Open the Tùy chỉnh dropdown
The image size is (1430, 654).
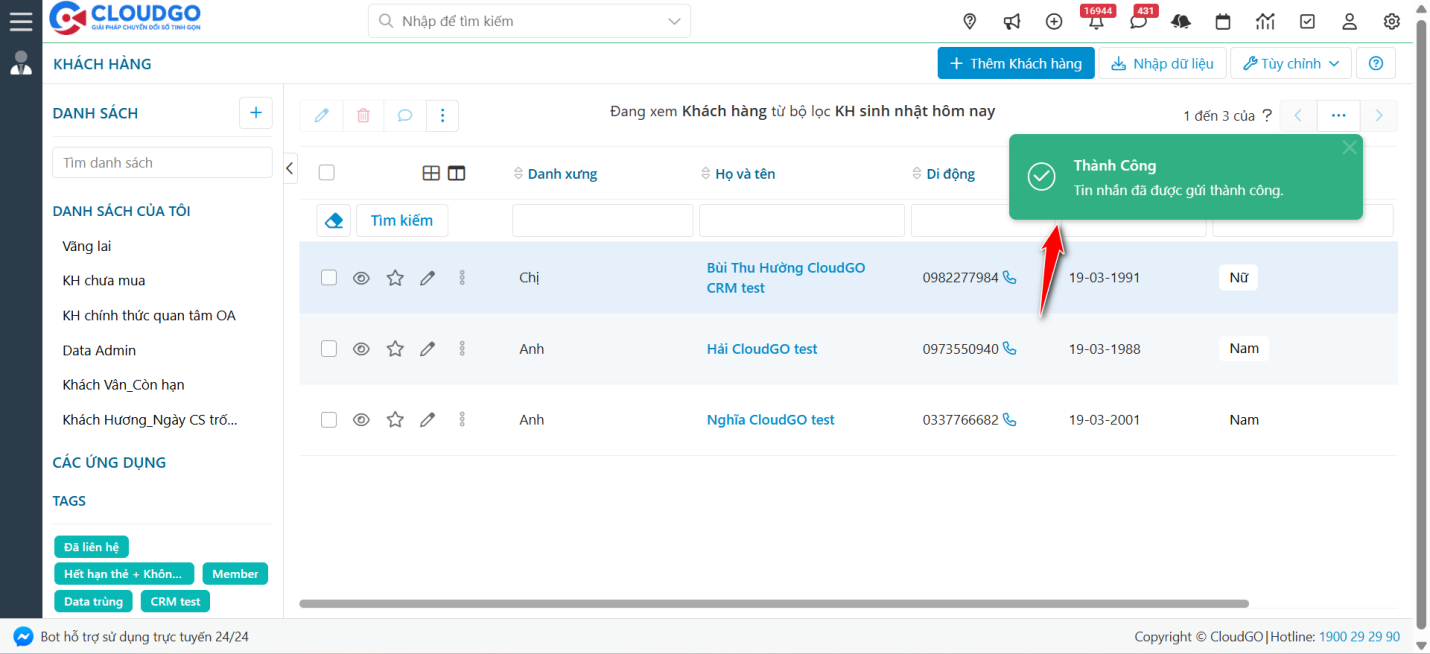tap(1290, 62)
